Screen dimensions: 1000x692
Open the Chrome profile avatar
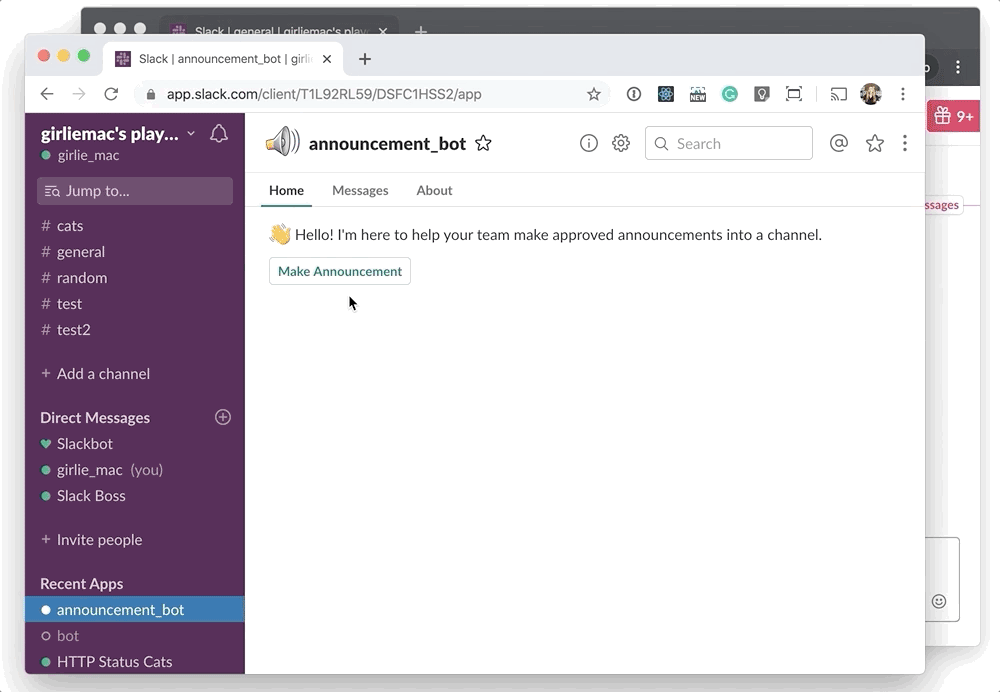[871, 94]
